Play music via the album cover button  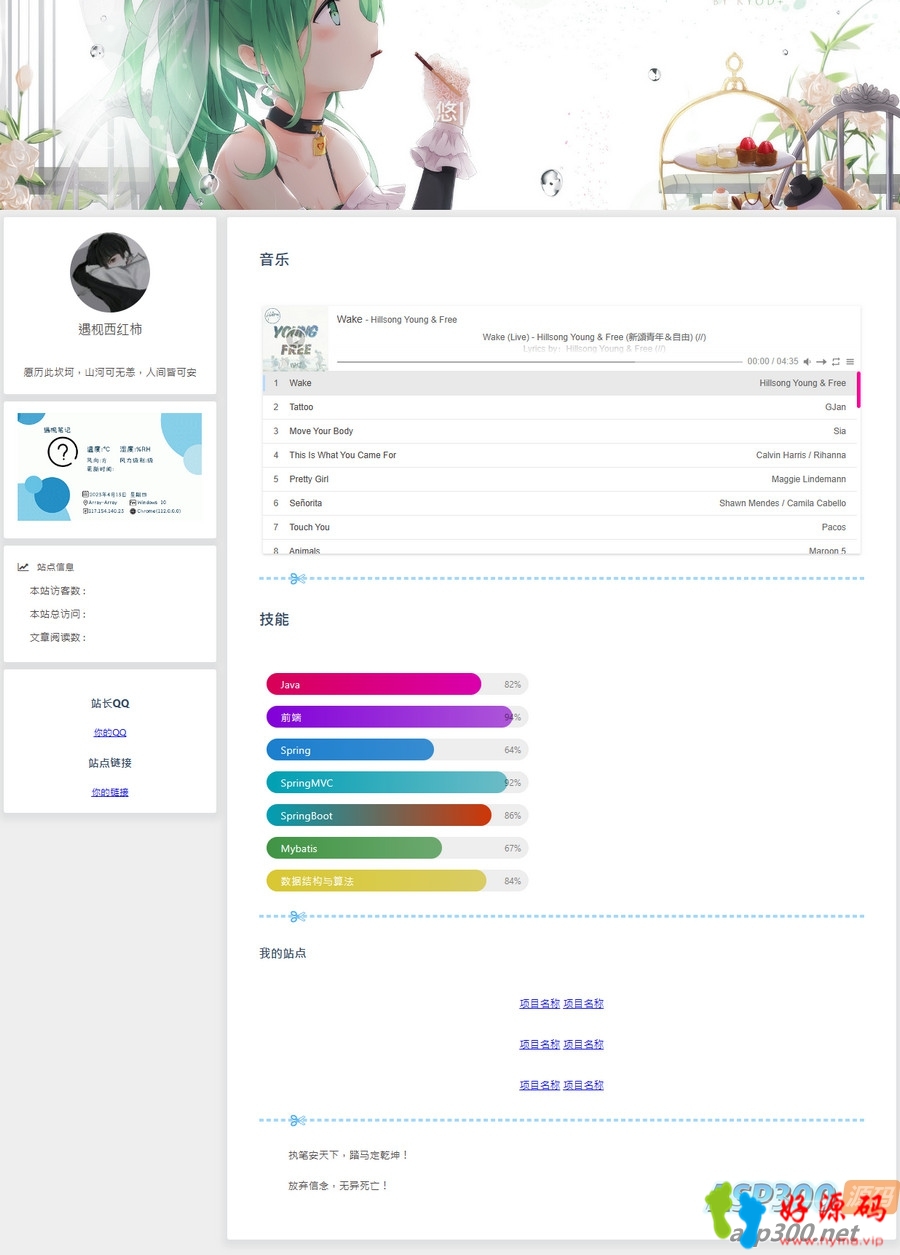tap(295, 339)
